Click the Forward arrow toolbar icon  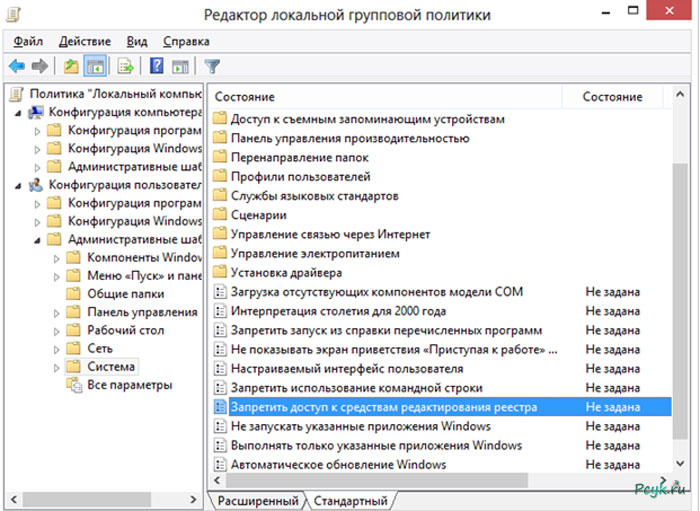coord(40,67)
